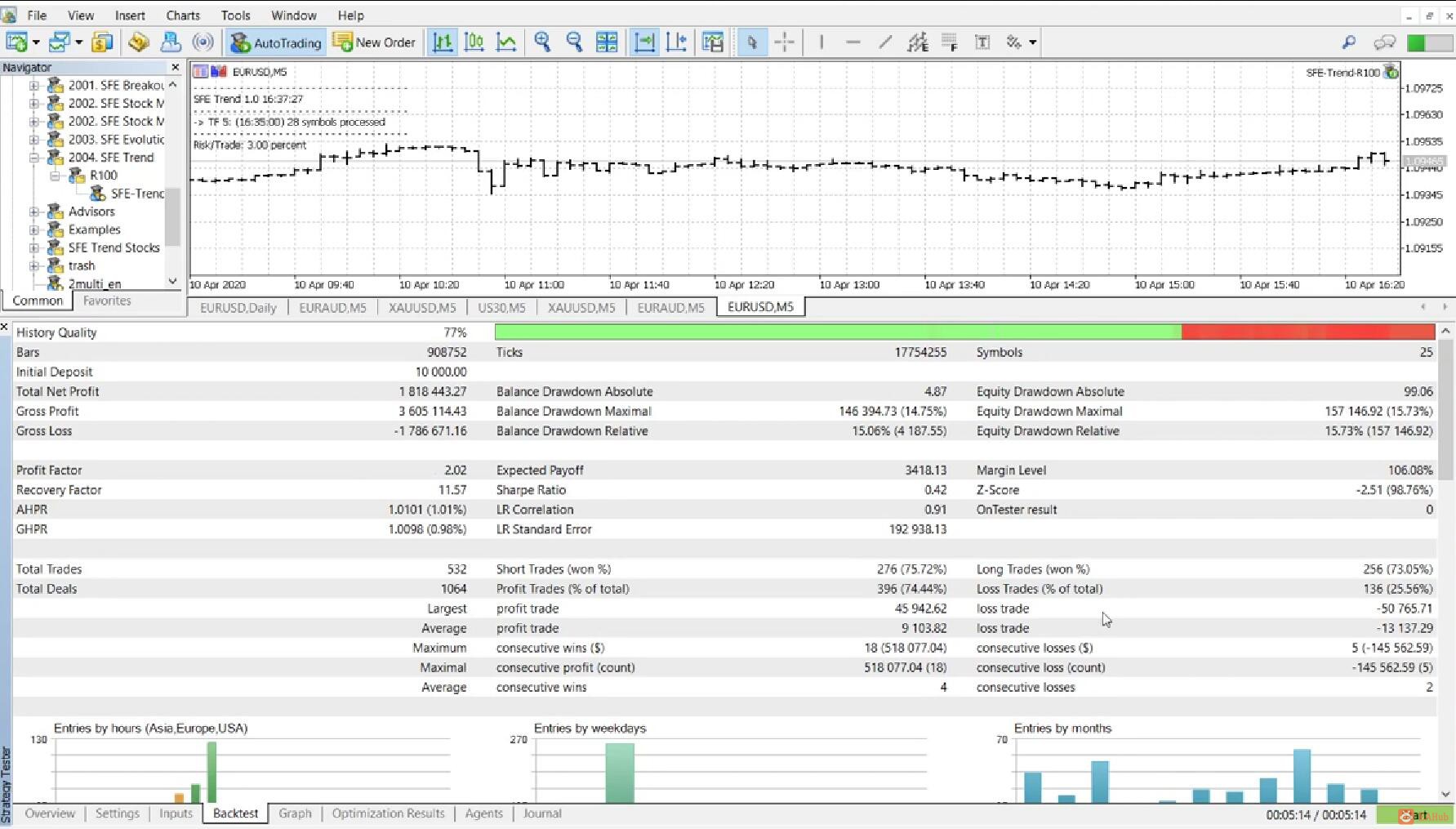Open the Optimization Results tab
This screenshot has height=829, width=1456.
pos(388,813)
